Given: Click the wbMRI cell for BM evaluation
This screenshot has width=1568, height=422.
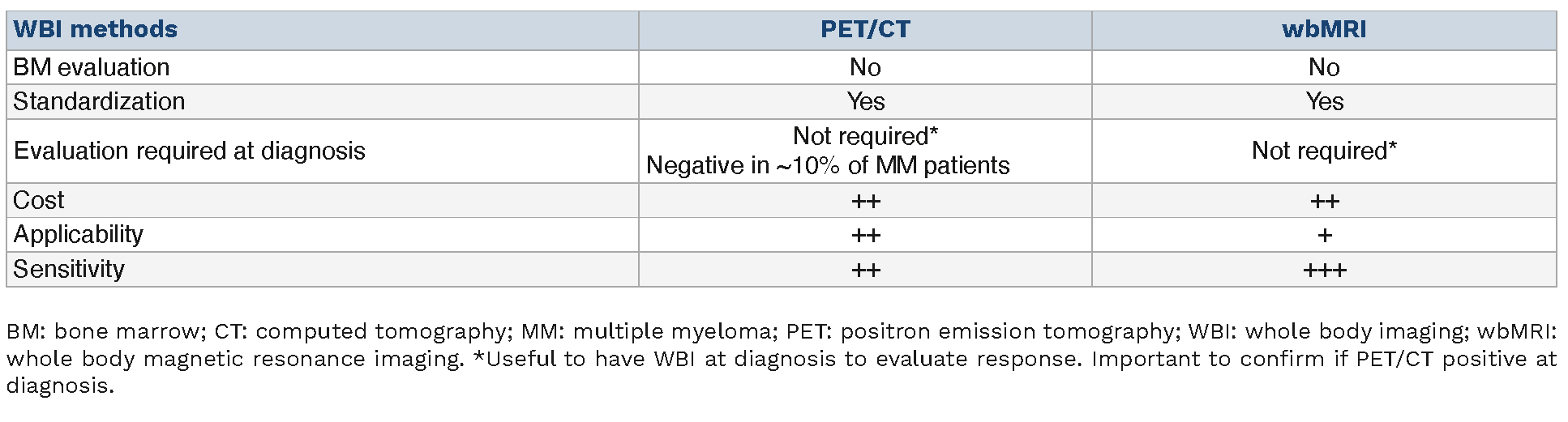Looking at the screenshot, I should click(x=1323, y=67).
